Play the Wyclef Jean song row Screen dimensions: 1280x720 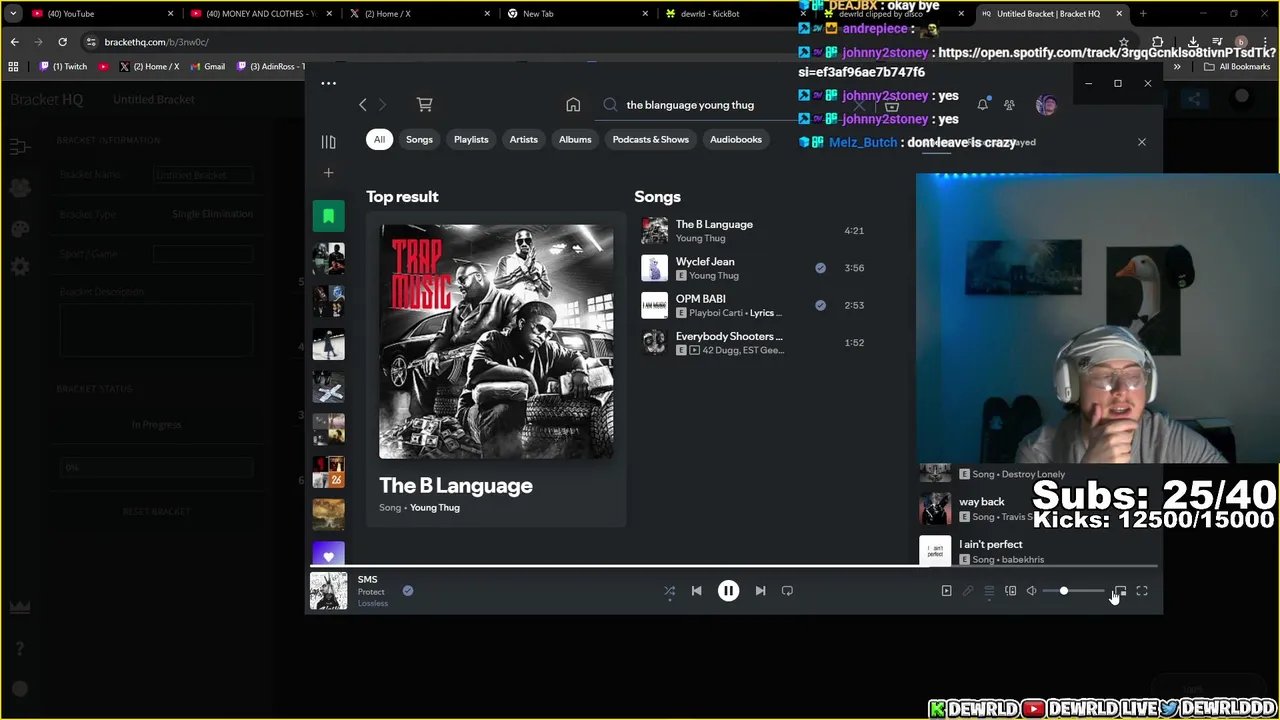pos(756,268)
